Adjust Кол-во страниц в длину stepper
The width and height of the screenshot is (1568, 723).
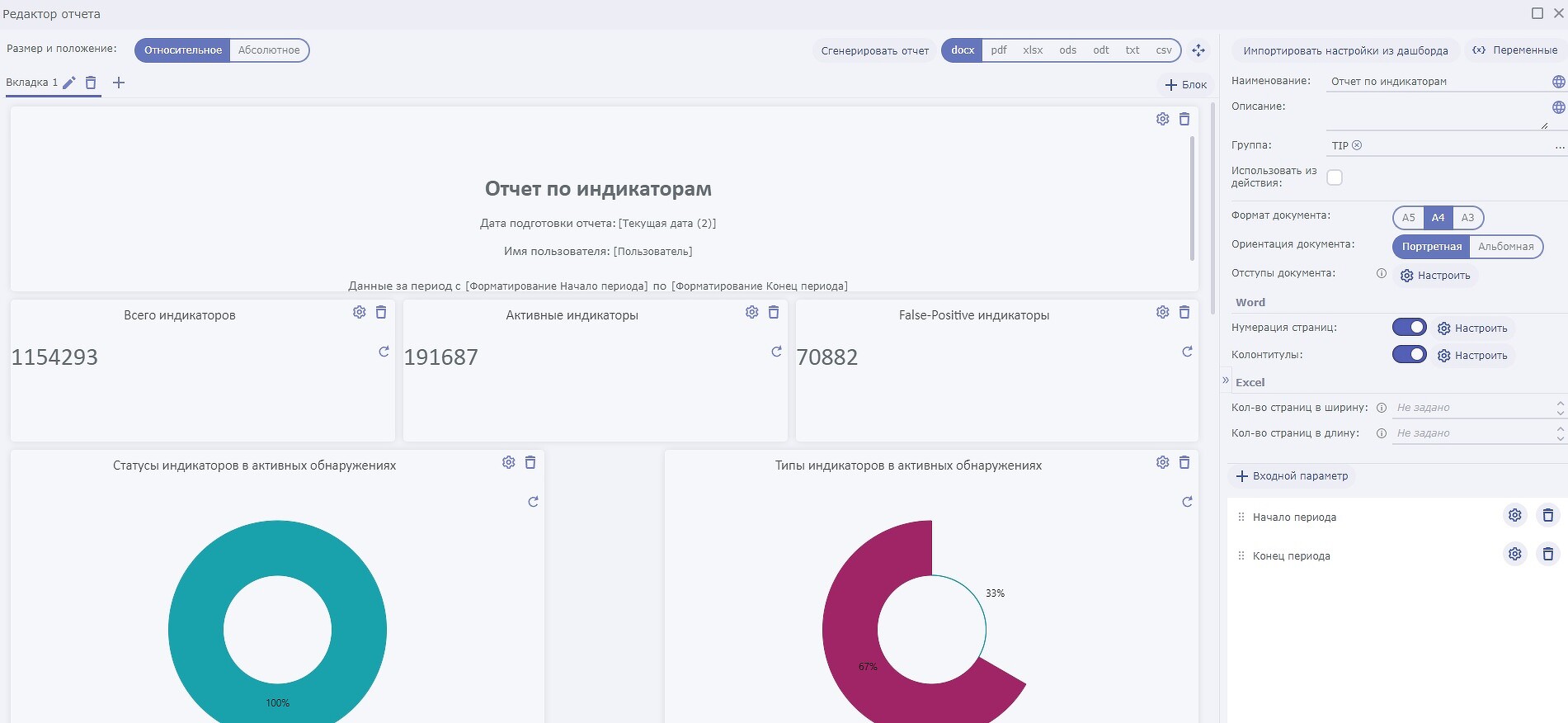click(x=1560, y=433)
